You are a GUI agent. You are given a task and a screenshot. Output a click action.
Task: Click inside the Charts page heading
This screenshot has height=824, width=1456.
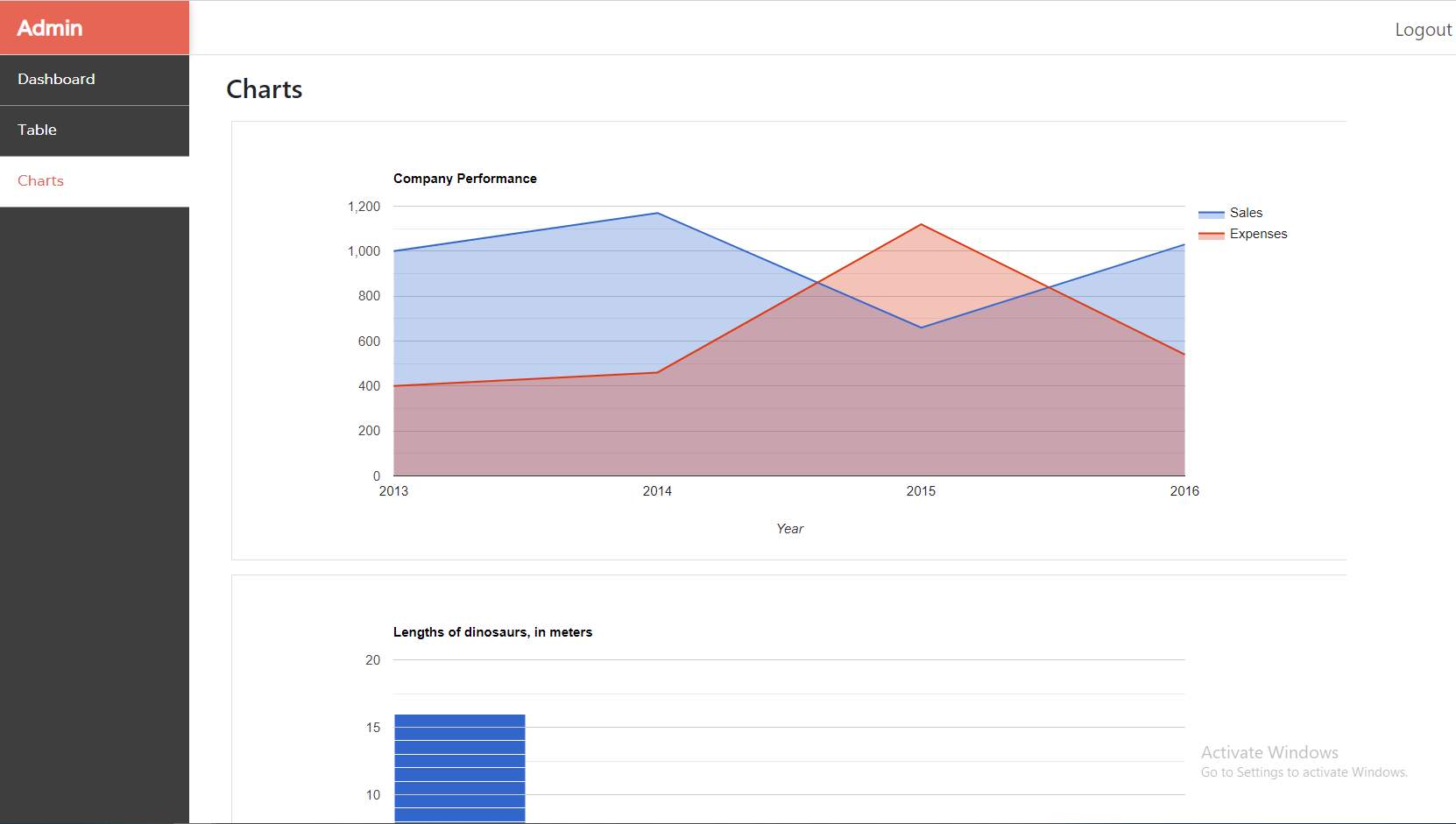[264, 88]
